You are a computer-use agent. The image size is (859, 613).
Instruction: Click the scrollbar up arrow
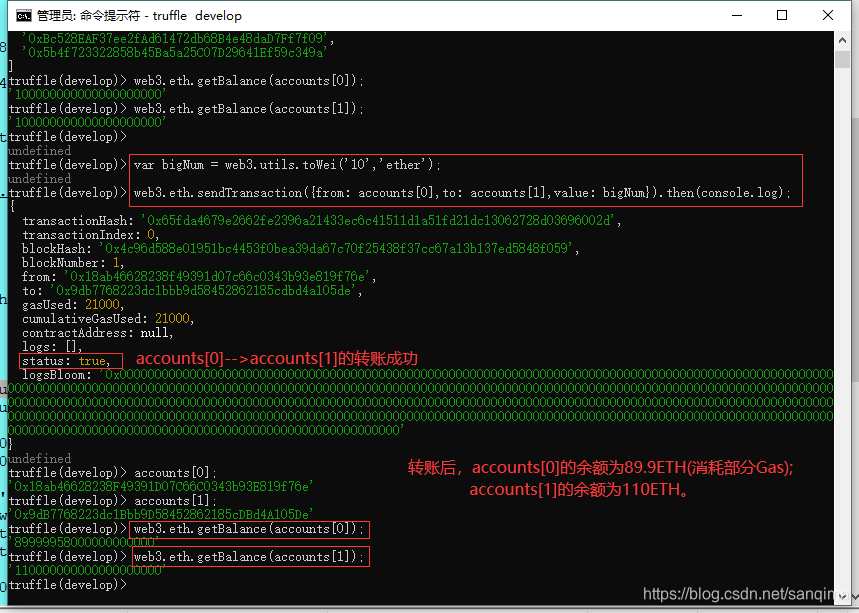tap(843, 40)
